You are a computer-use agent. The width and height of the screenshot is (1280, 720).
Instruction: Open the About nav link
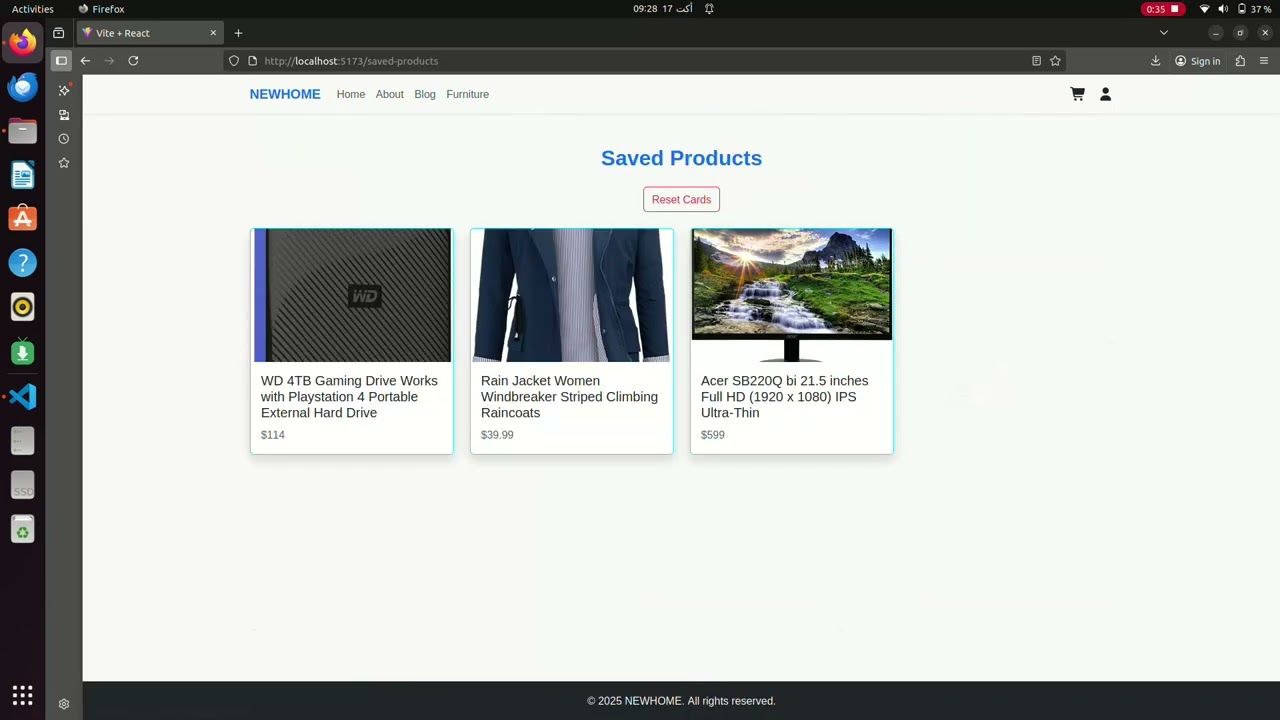pyautogui.click(x=390, y=94)
